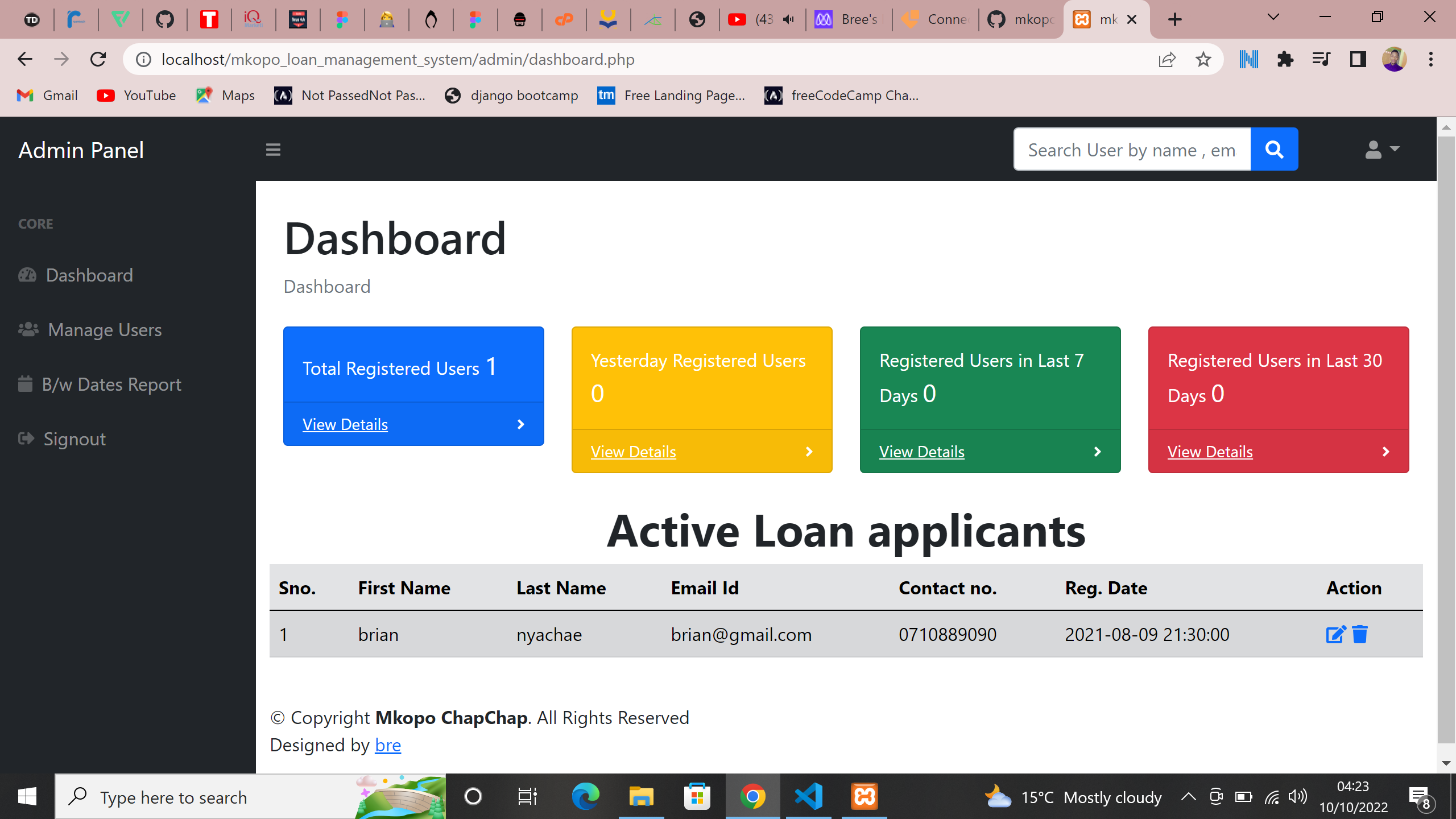This screenshot has width=1456, height=819.
Task: Delete brian's record using the trash icon
Action: click(1360, 634)
